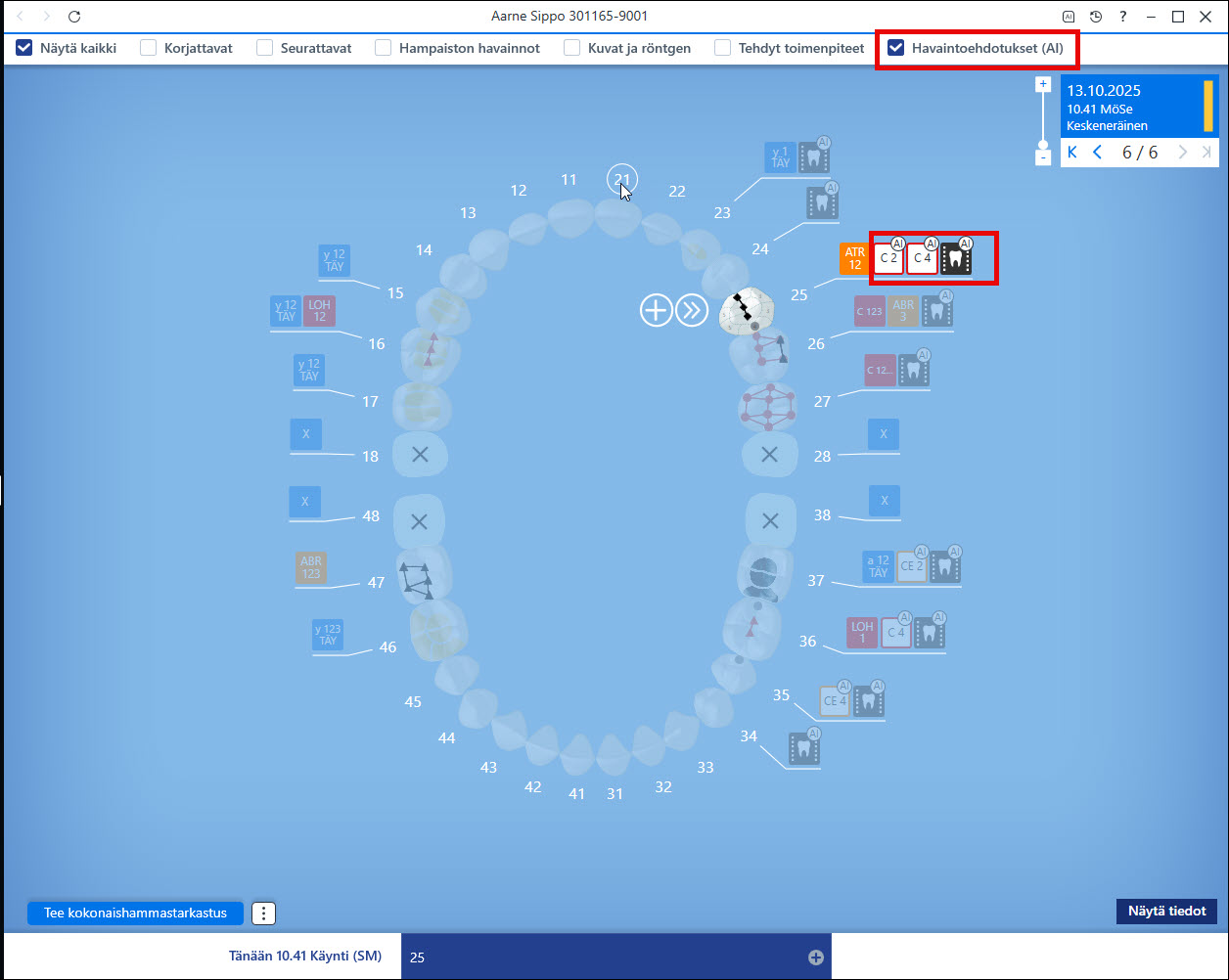Enable the Korjattavat checkbox
This screenshot has height=980, width=1229.
[x=148, y=47]
